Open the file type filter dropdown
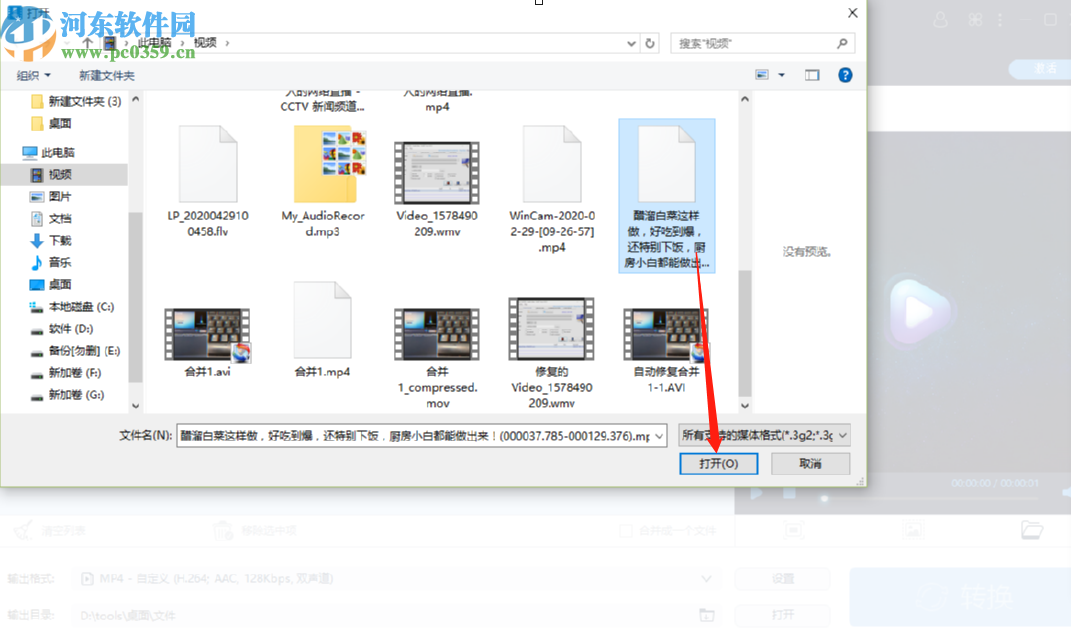 coord(764,435)
